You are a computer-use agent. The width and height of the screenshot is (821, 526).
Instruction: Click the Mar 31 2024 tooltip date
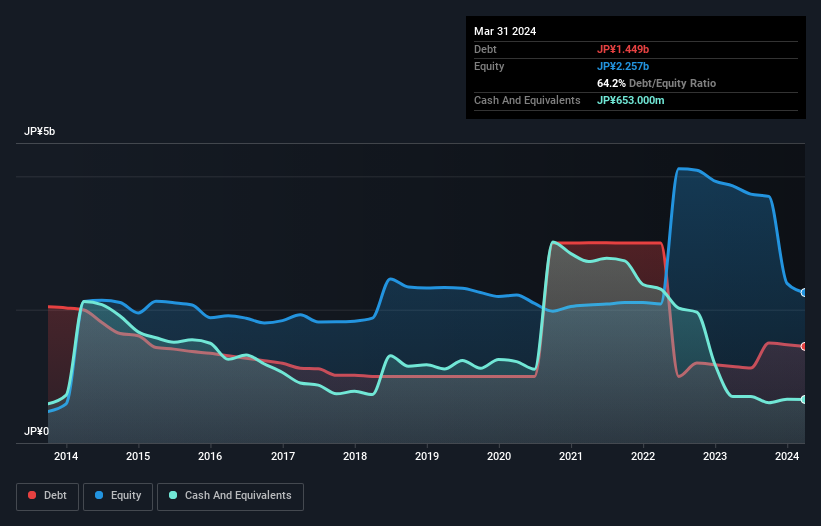[x=505, y=31]
